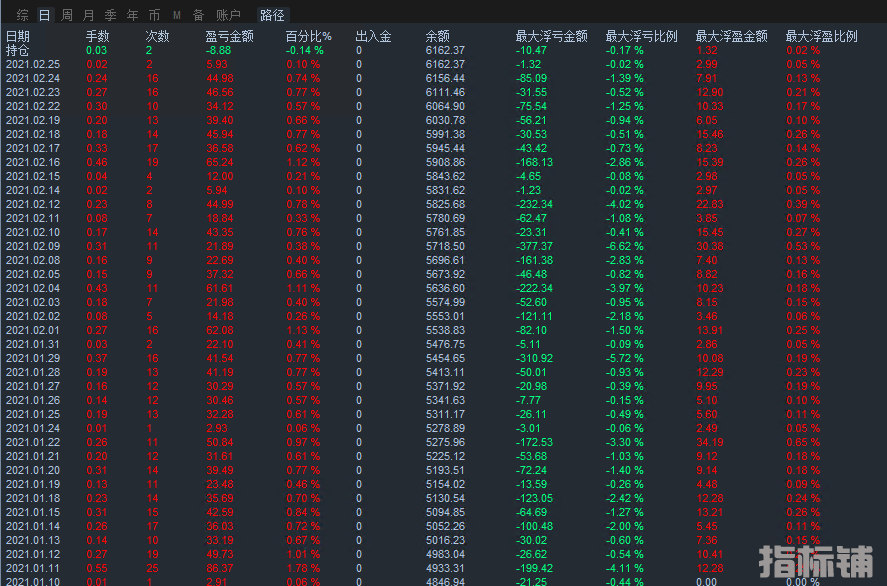Select the 日 daily tab

tap(44, 15)
